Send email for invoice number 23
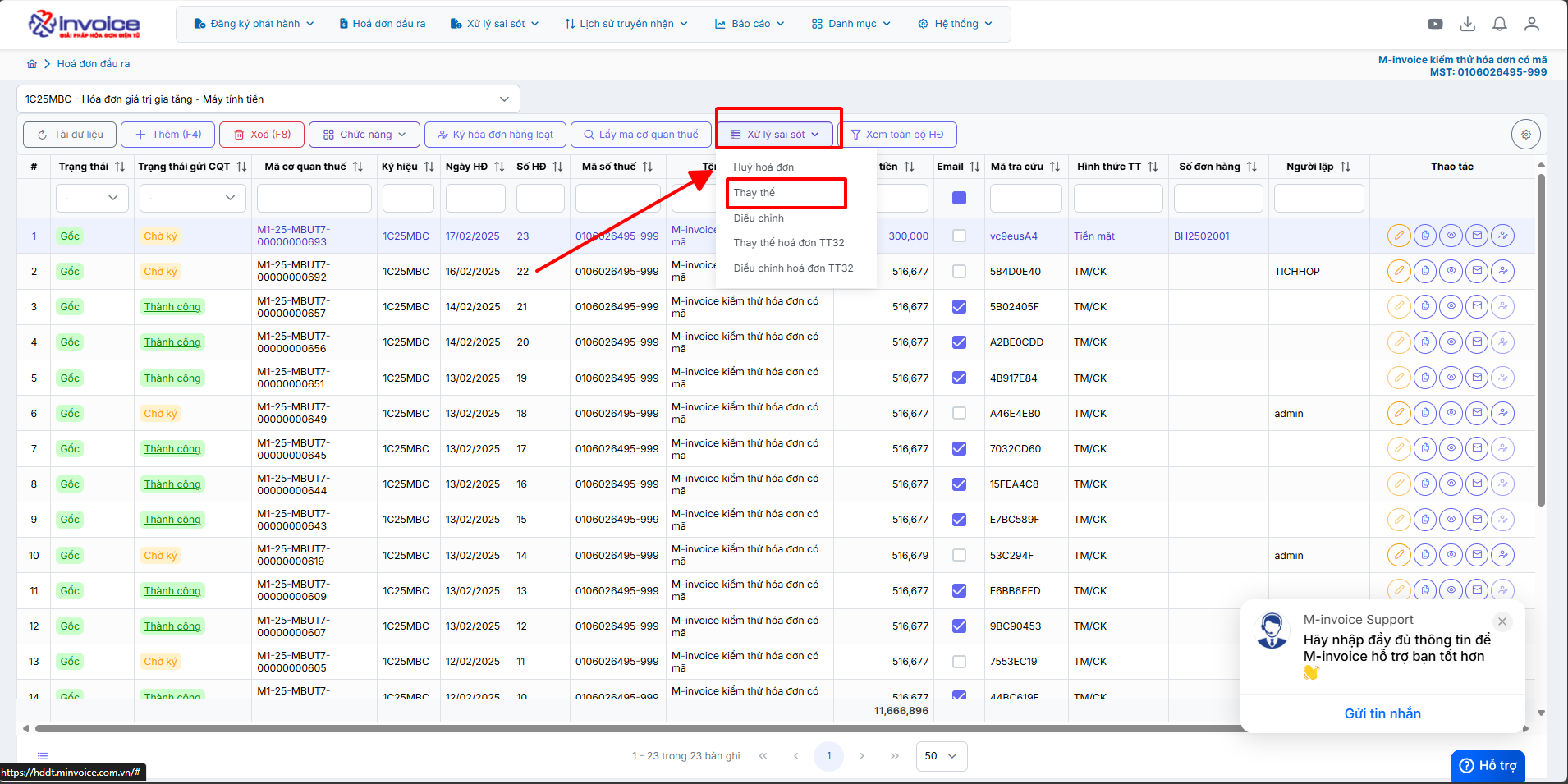Screen dimensions: 1568x784 [1477, 236]
